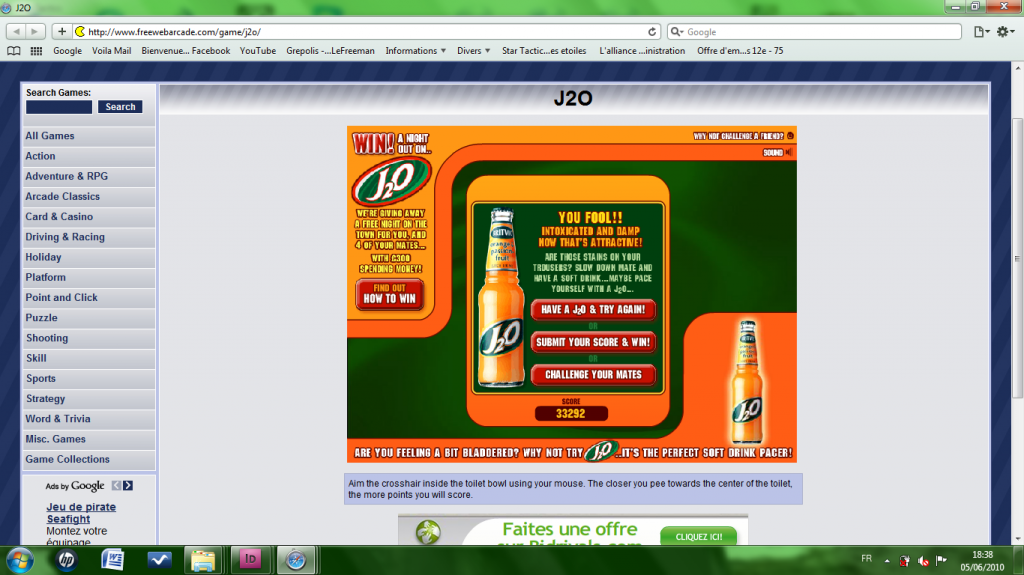Viewport: 1024px width, 575px height.
Task: Open the Google bookmark
Action: (x=67, y=51)
